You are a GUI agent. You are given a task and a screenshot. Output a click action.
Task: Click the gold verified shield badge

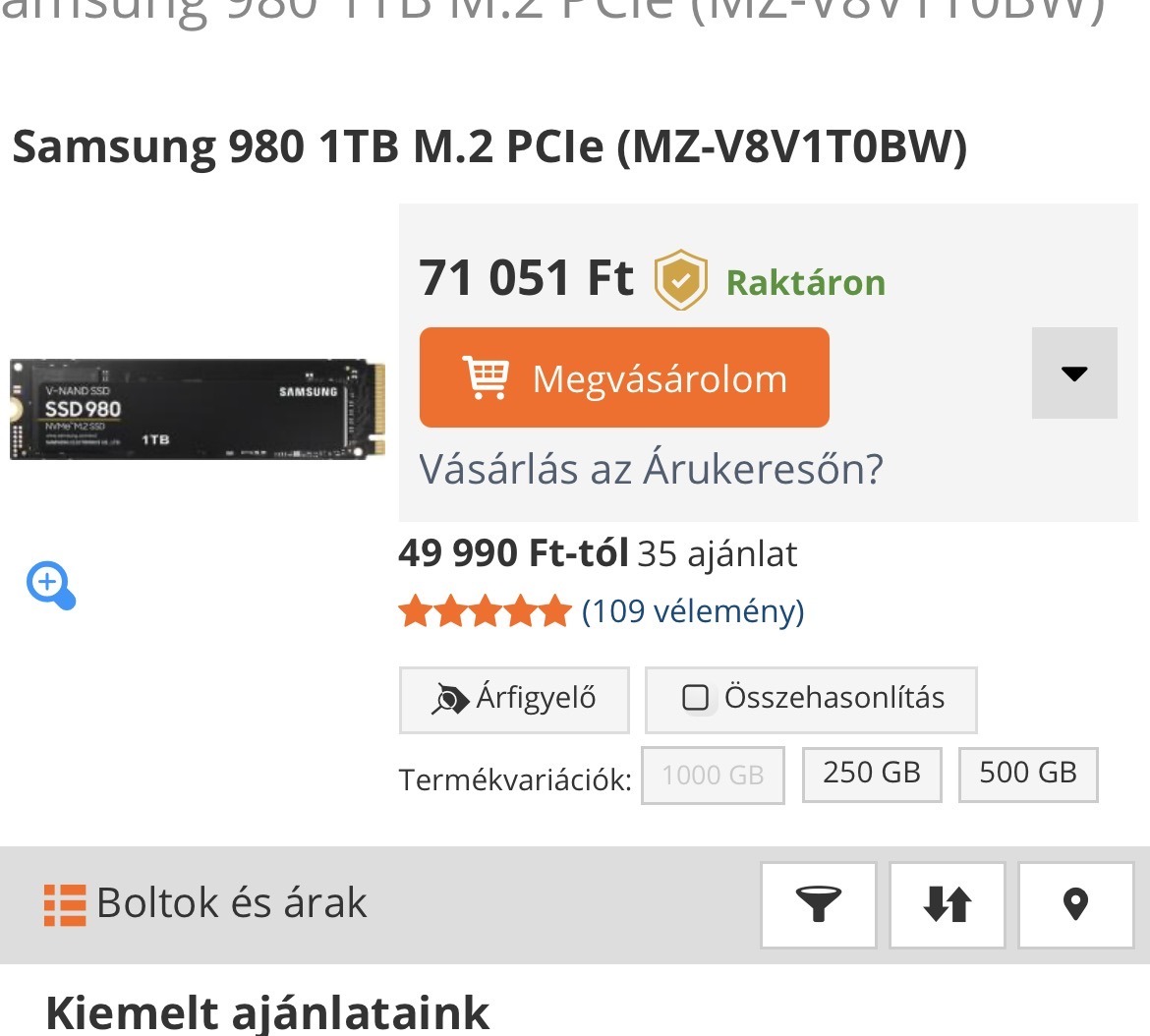click(680, 279)
